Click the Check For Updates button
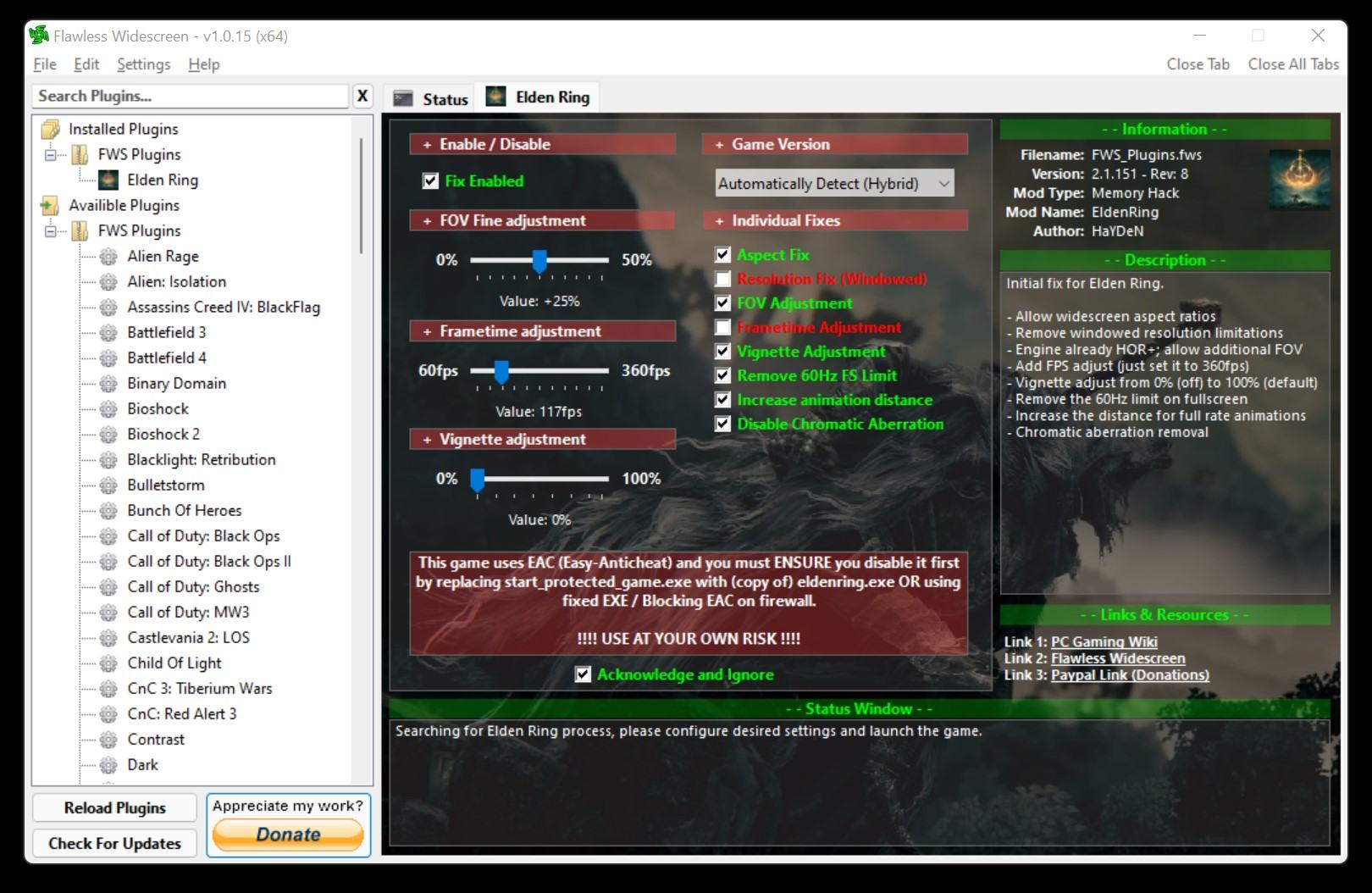The image size is (1372, 893). pos(114,843)
